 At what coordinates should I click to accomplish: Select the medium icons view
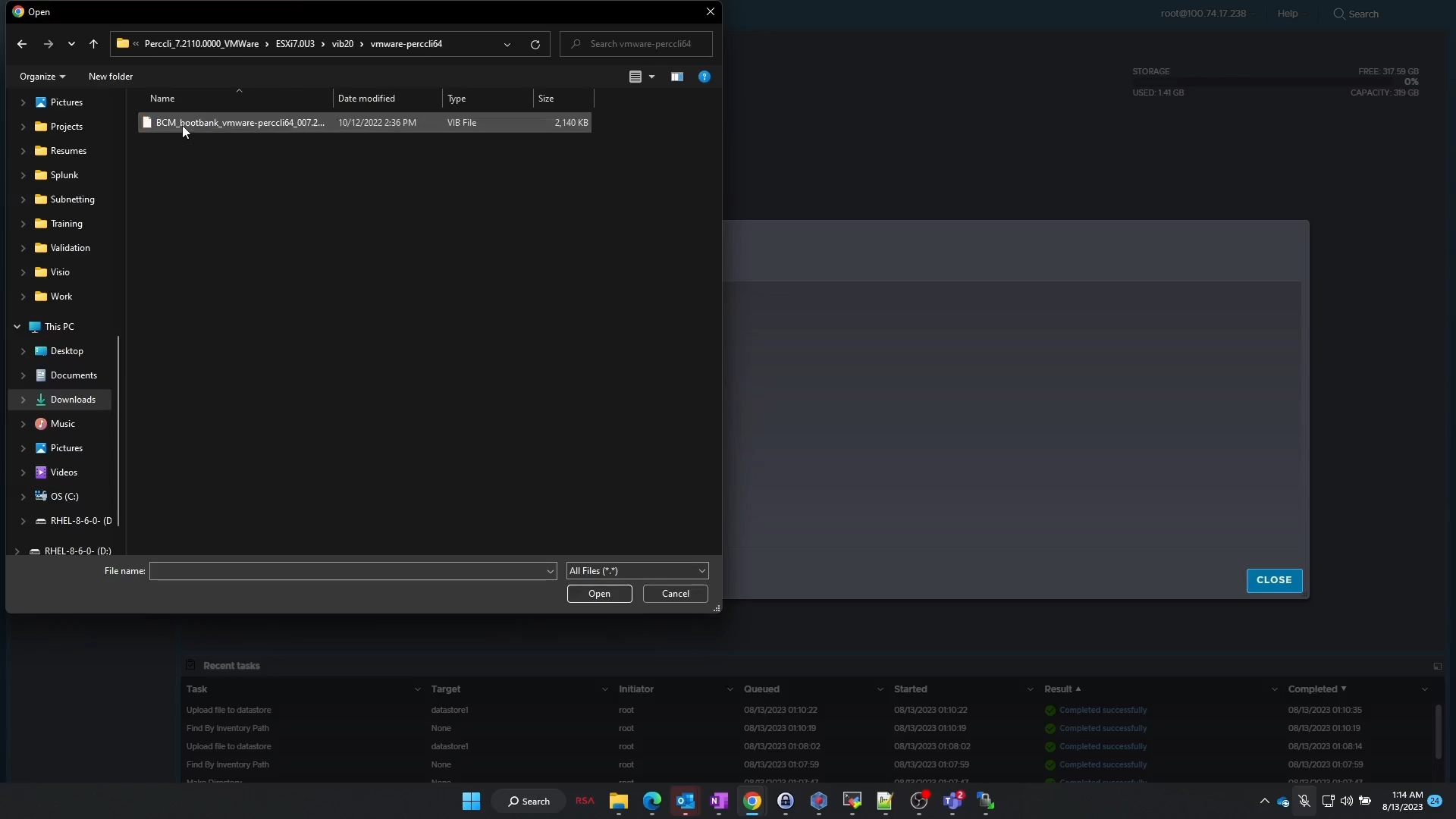coord(651,76)
